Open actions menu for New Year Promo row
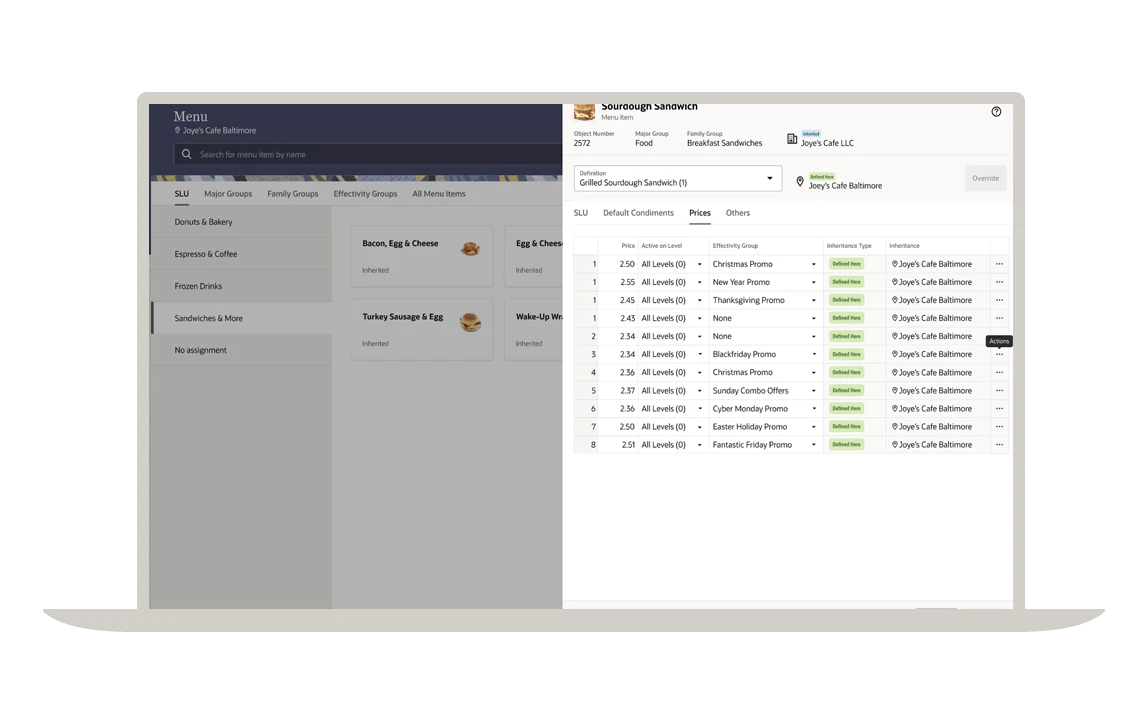Screen dimensions: 1148x724 (x=998, y=282)
